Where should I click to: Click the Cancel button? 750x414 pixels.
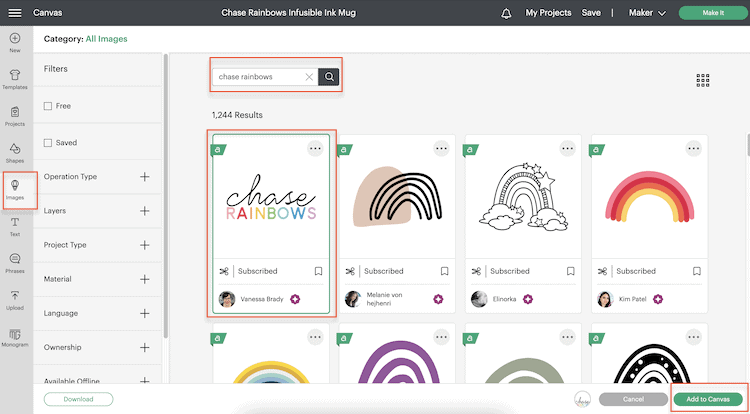(x=633, y=399)
